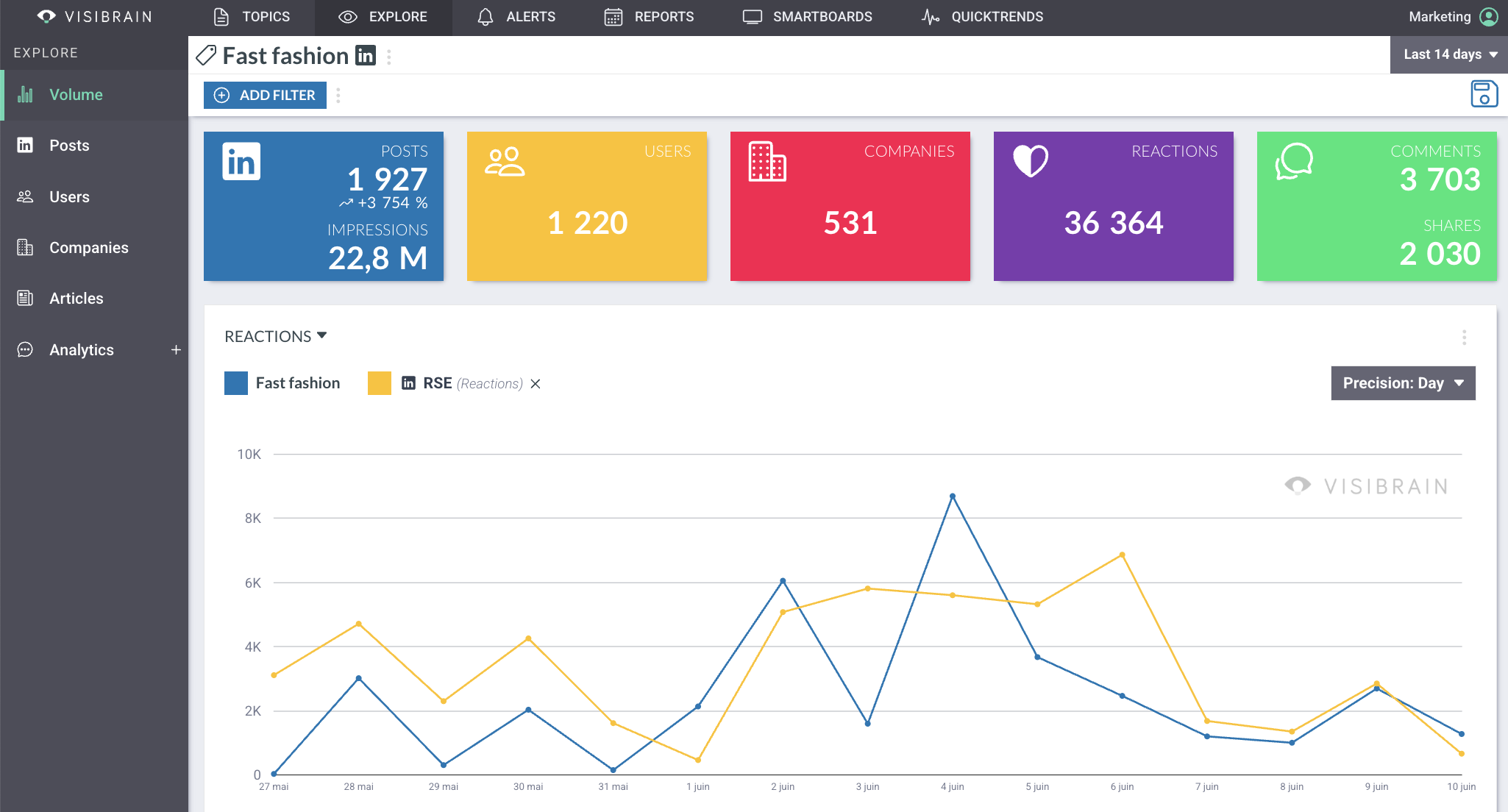Click the Comments count 3 703
This screenshot has width=1508, height=812.
(1440, 179)
